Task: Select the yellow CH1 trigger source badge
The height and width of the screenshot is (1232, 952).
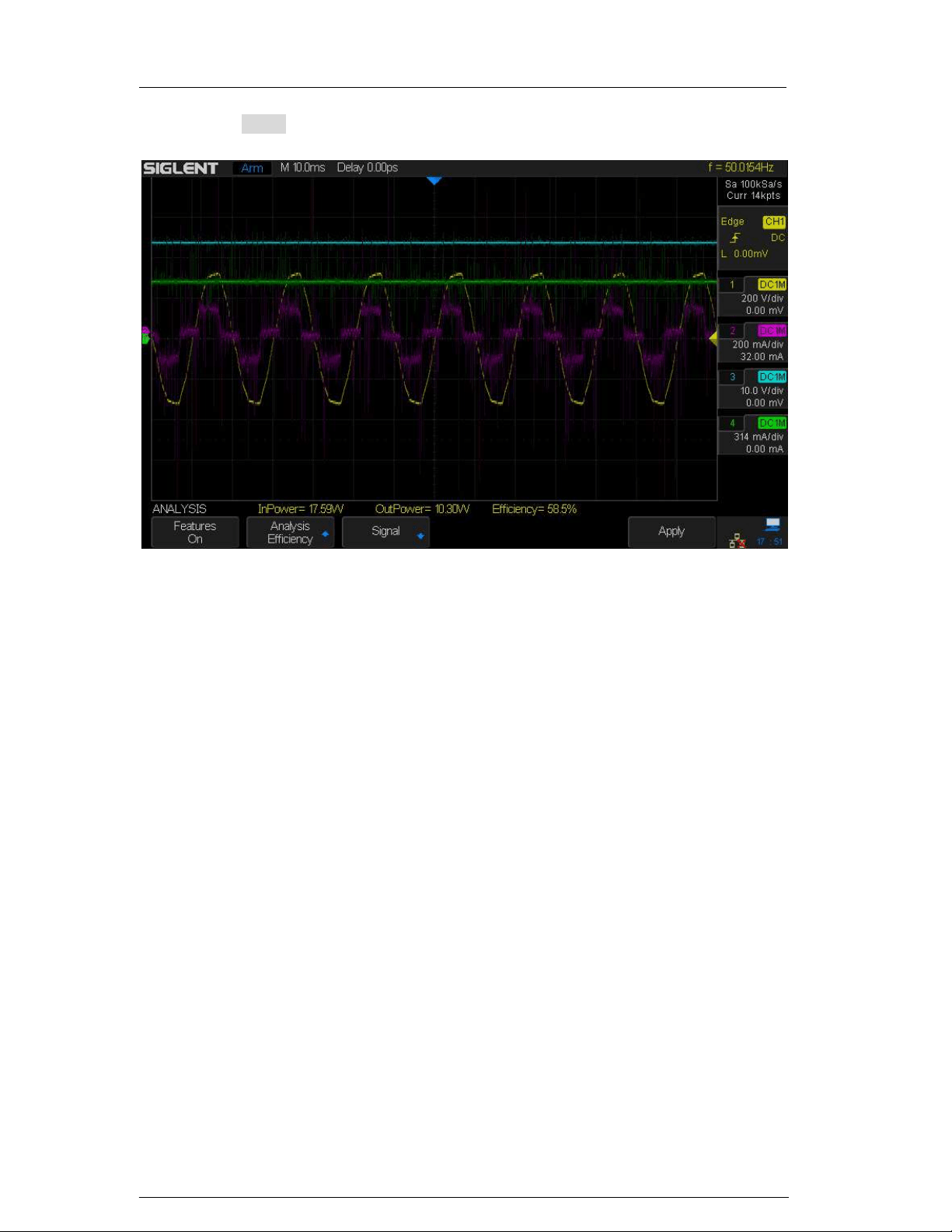Action: click(774, 222)
